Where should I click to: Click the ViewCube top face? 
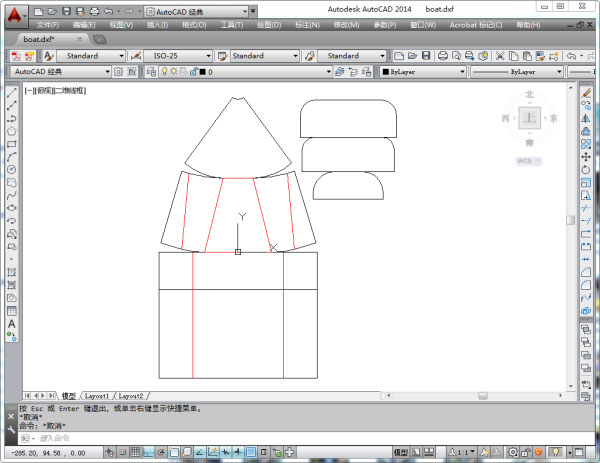[x=530, y=118]
